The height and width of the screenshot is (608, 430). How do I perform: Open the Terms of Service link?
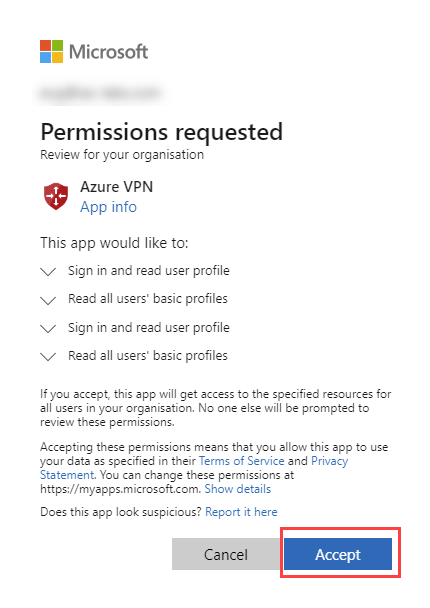242,461
